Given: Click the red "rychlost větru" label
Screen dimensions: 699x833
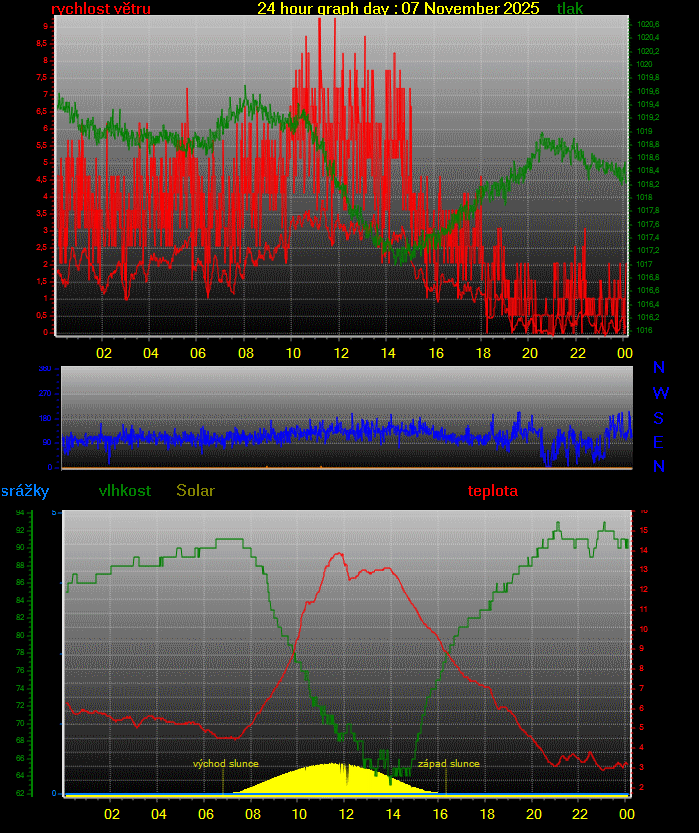Looking at the screenshot, I should 101,9.
